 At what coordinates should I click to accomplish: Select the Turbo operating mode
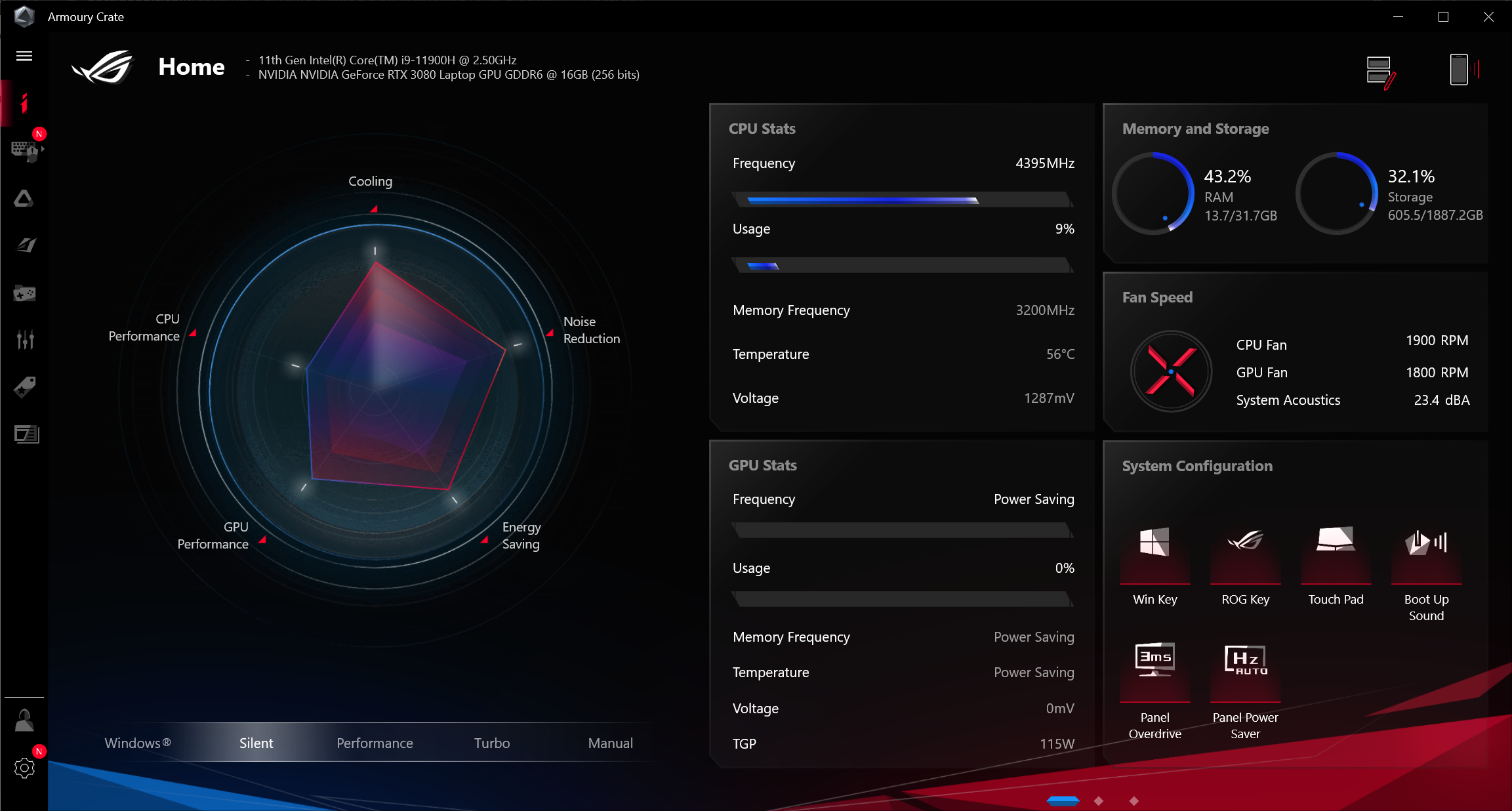point(492,743)
